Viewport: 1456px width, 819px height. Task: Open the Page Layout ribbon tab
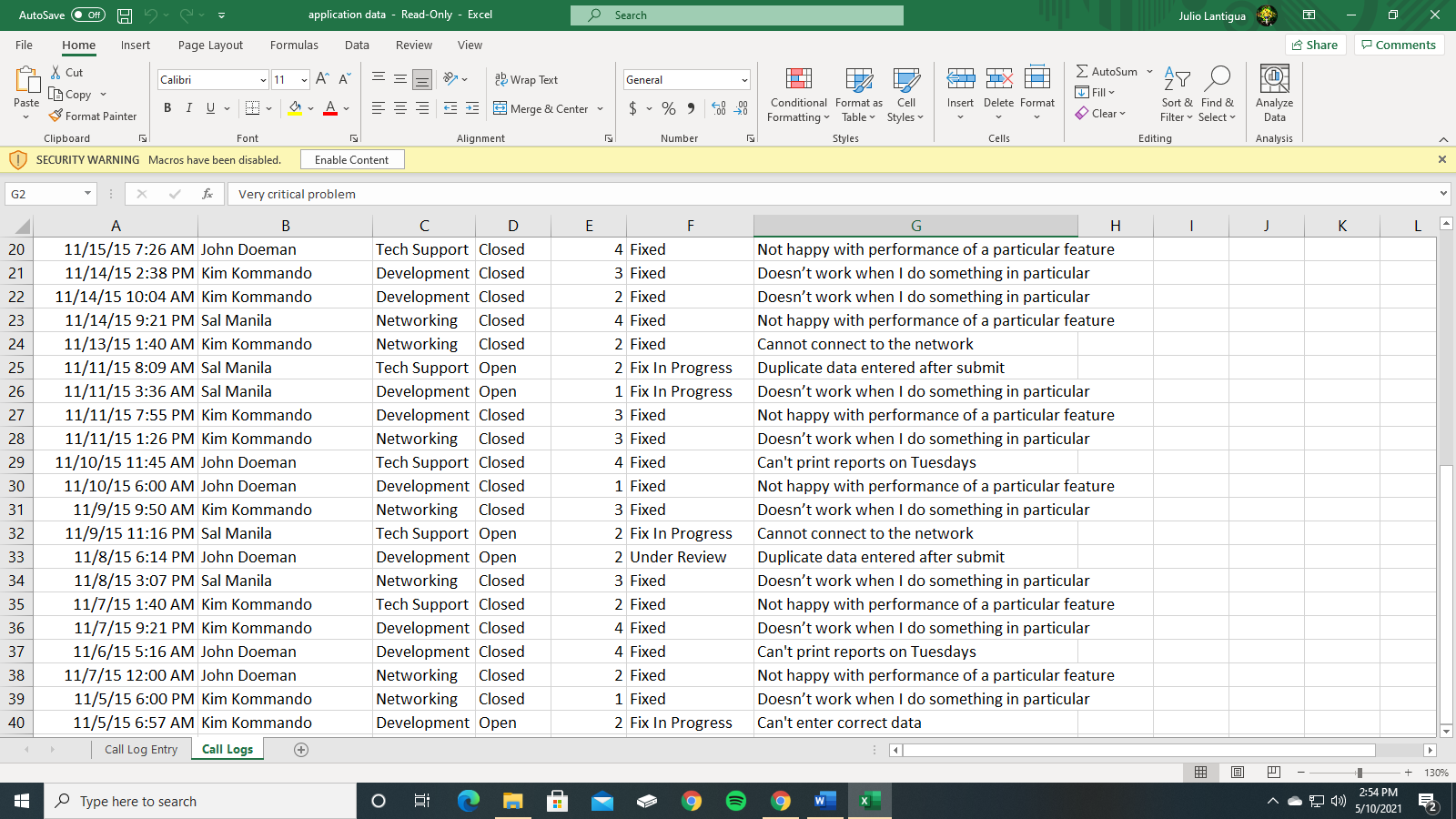coord(210,45)
